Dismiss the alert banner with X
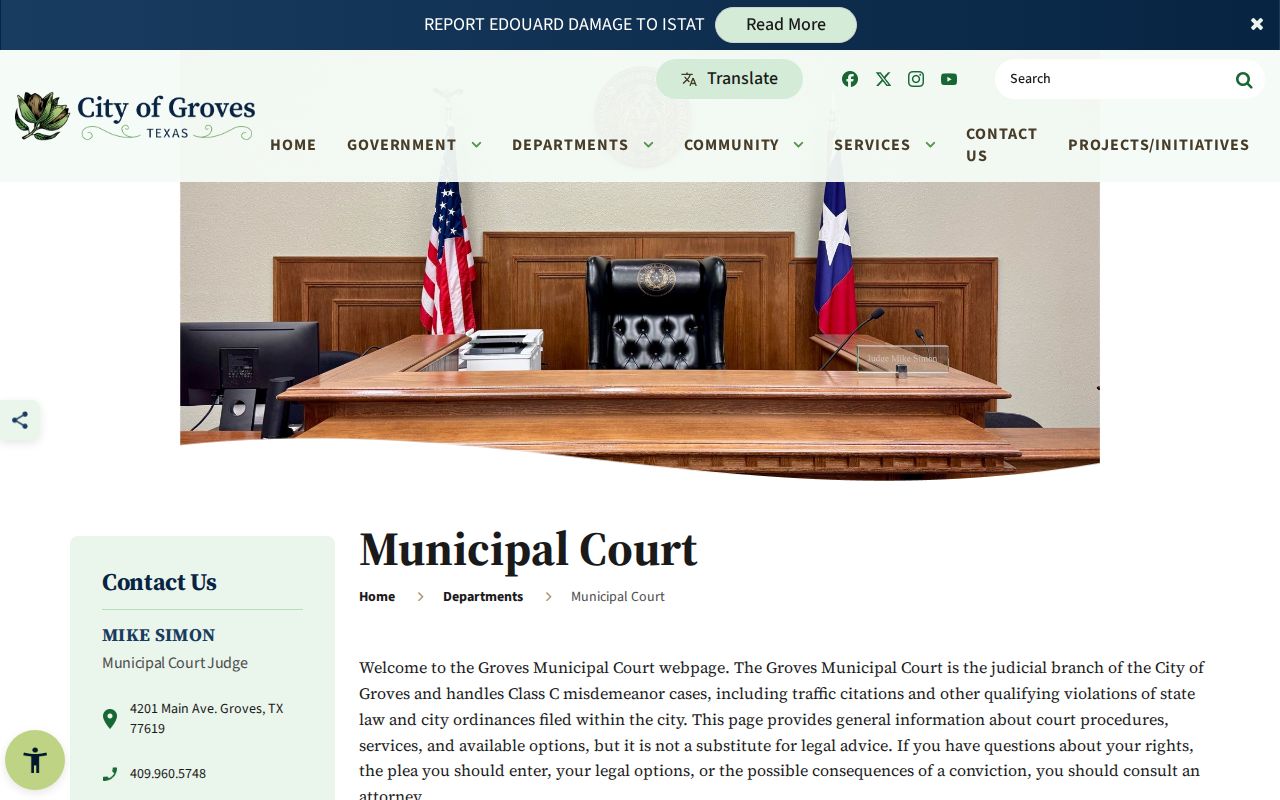The width and height of the screenshot is (1280, 800). (1257, 24)
